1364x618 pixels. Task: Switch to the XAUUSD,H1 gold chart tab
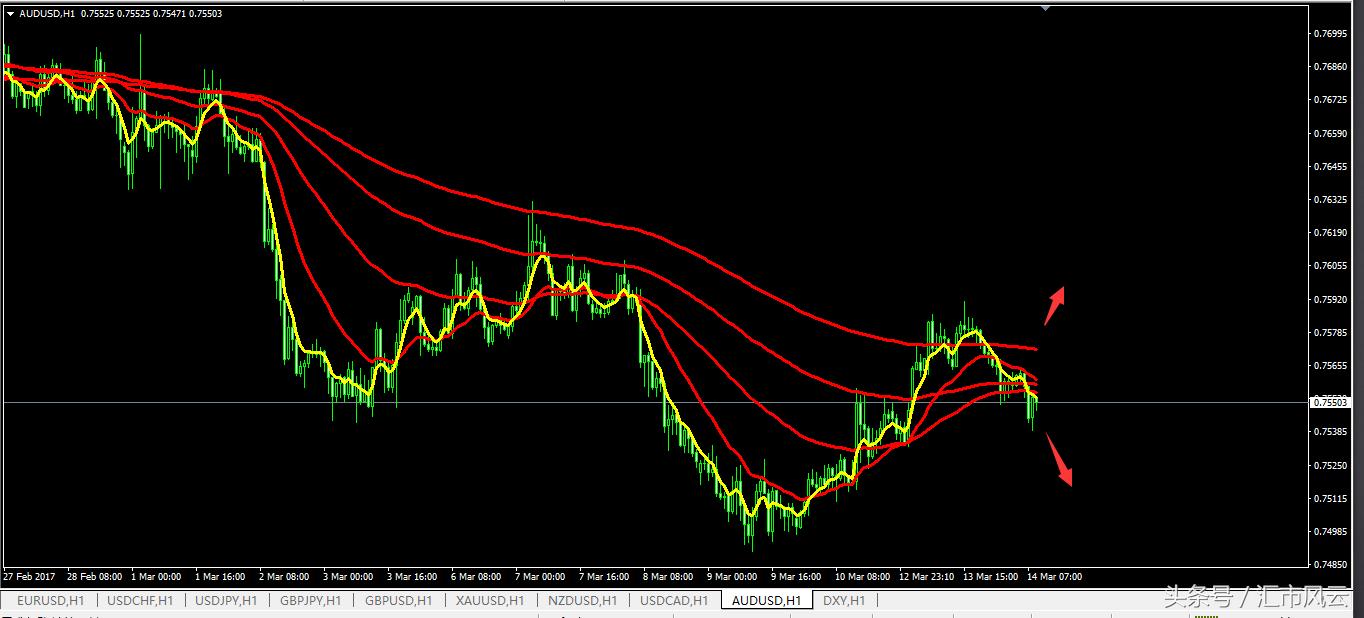click(490, 600)
